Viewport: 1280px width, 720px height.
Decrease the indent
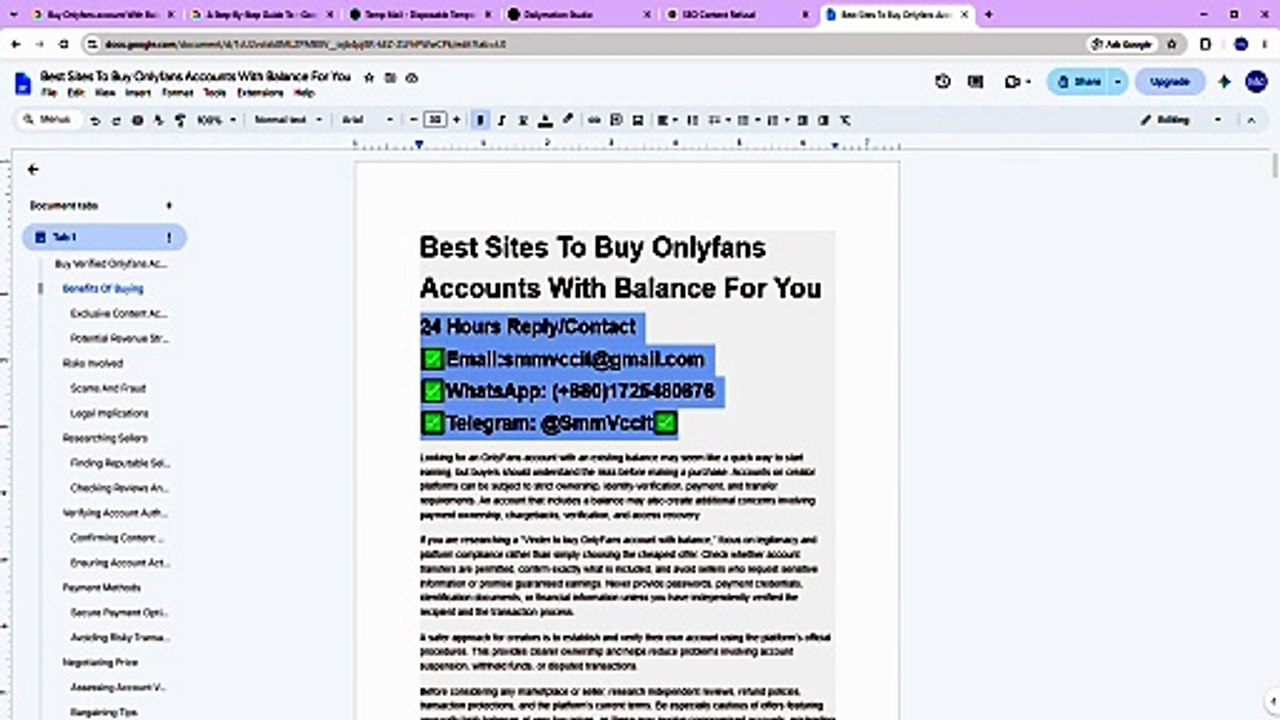point(802,120)
